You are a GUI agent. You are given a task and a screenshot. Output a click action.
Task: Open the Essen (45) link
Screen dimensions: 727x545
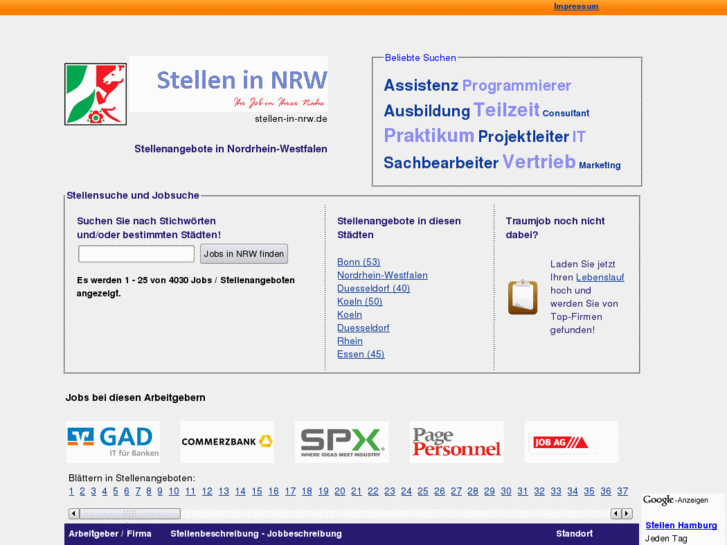[361, 354]
